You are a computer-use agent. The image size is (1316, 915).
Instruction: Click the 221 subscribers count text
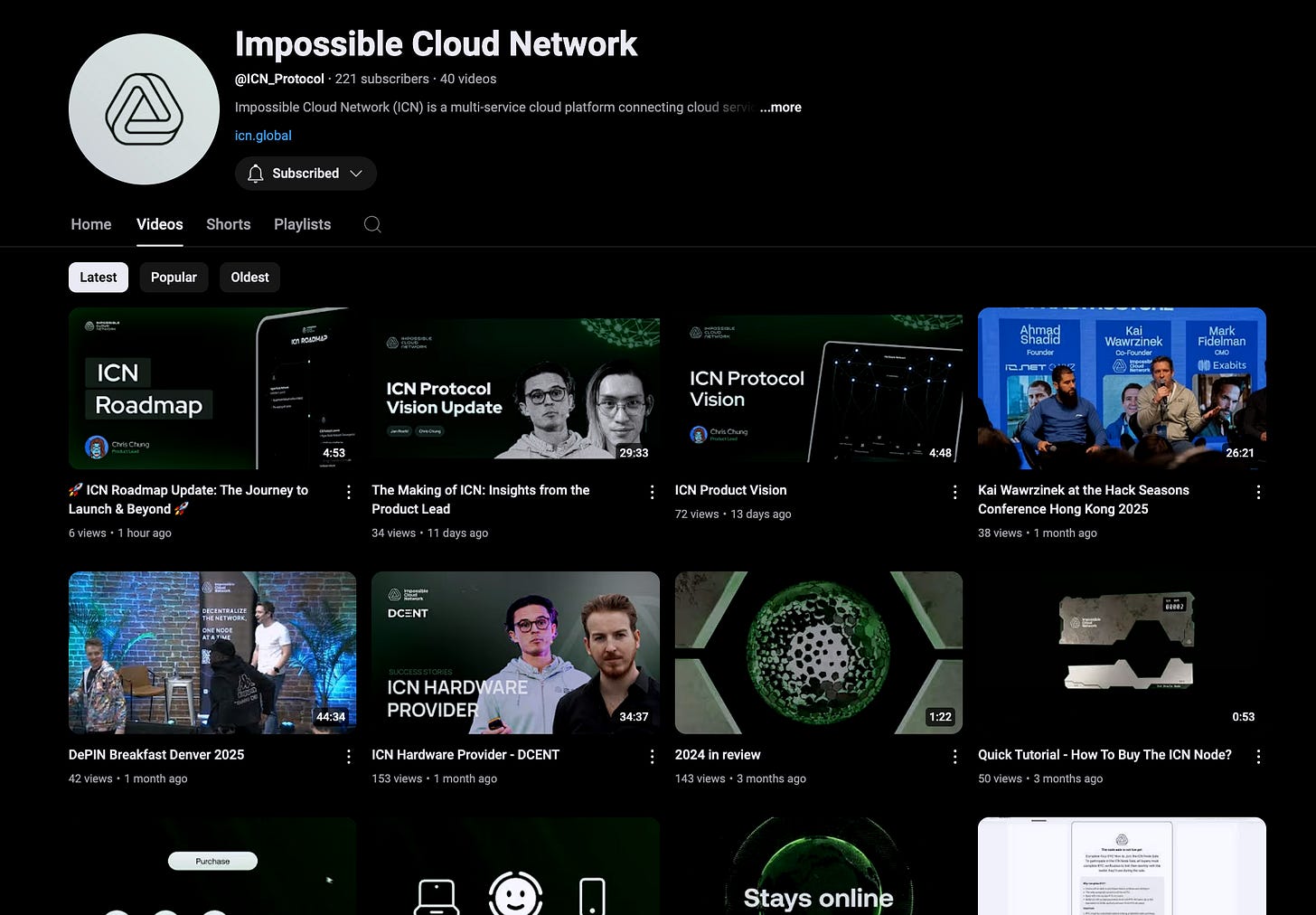pyautogui.click(x=382, y=79)
